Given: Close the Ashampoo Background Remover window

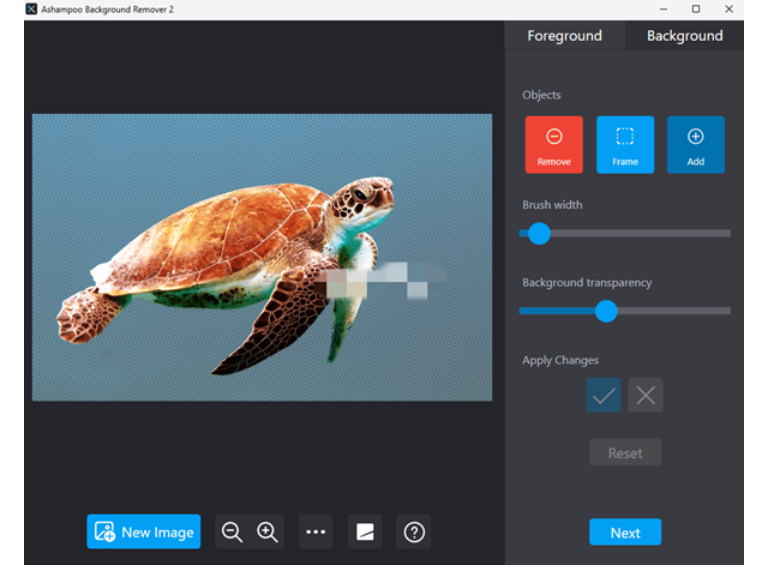Looking at the screenshot, I should (728, 9).
